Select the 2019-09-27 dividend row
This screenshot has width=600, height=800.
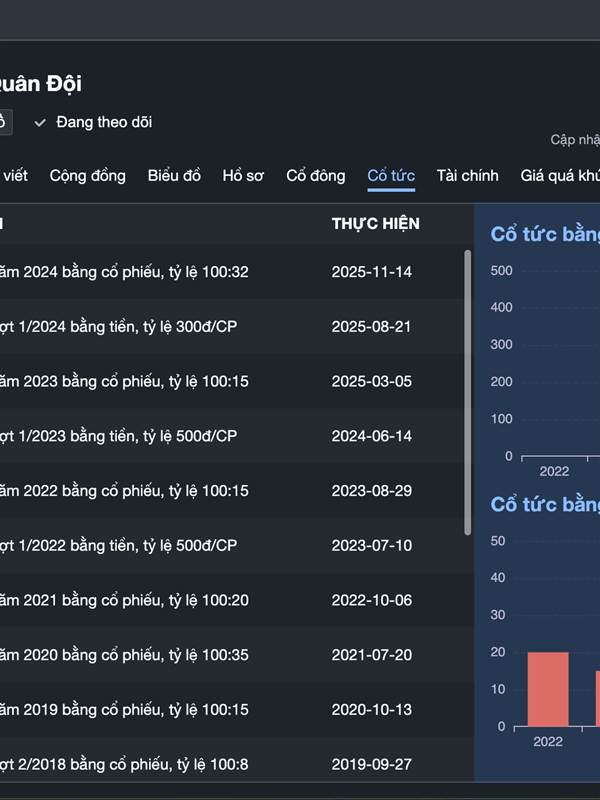230,764
